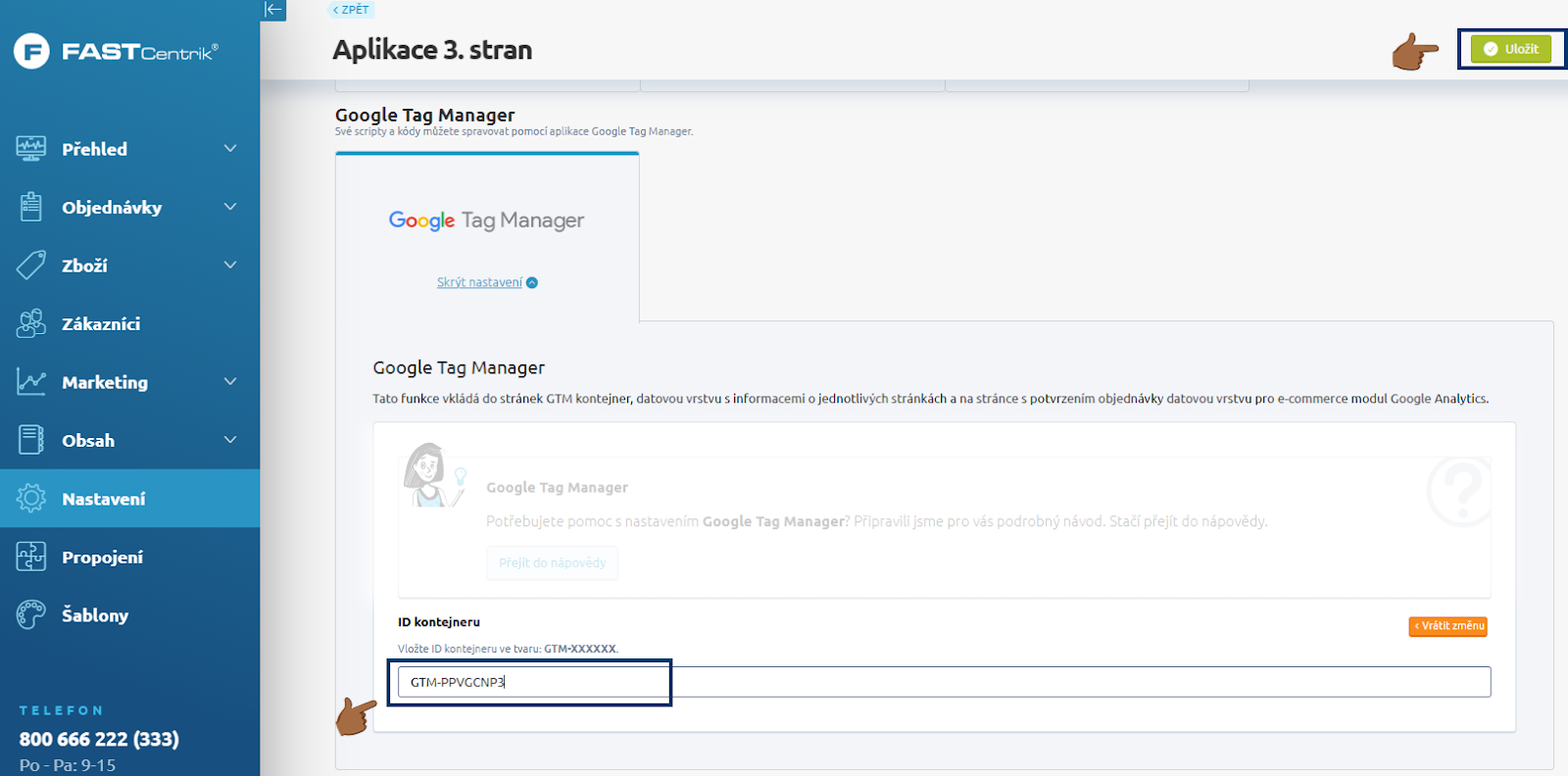The image size is (1568, 776).
Task: Open the Šablony menu item
Action: (x=129, y=615)
